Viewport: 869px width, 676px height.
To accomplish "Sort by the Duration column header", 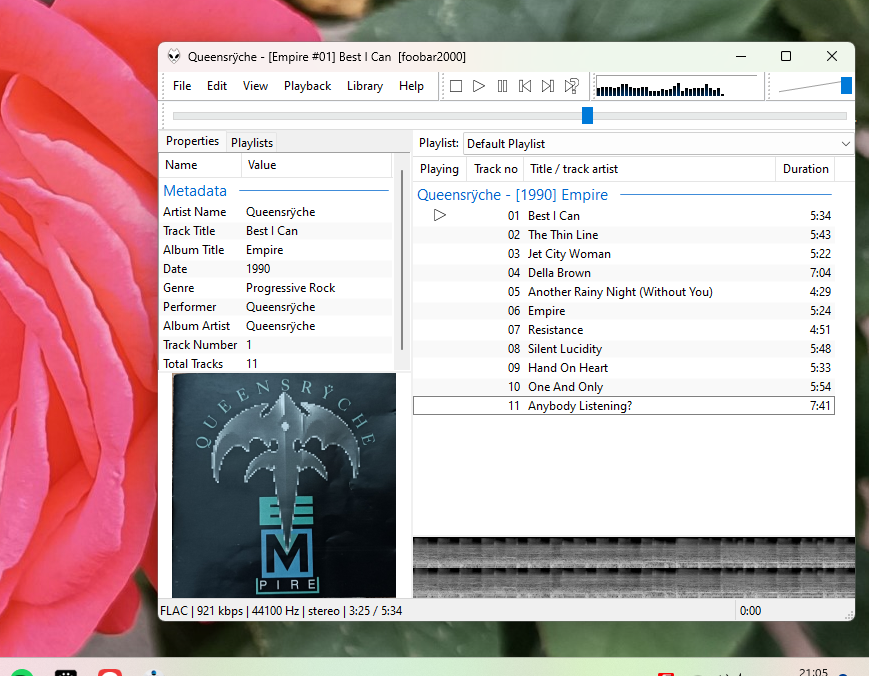I will click(805, 169).
